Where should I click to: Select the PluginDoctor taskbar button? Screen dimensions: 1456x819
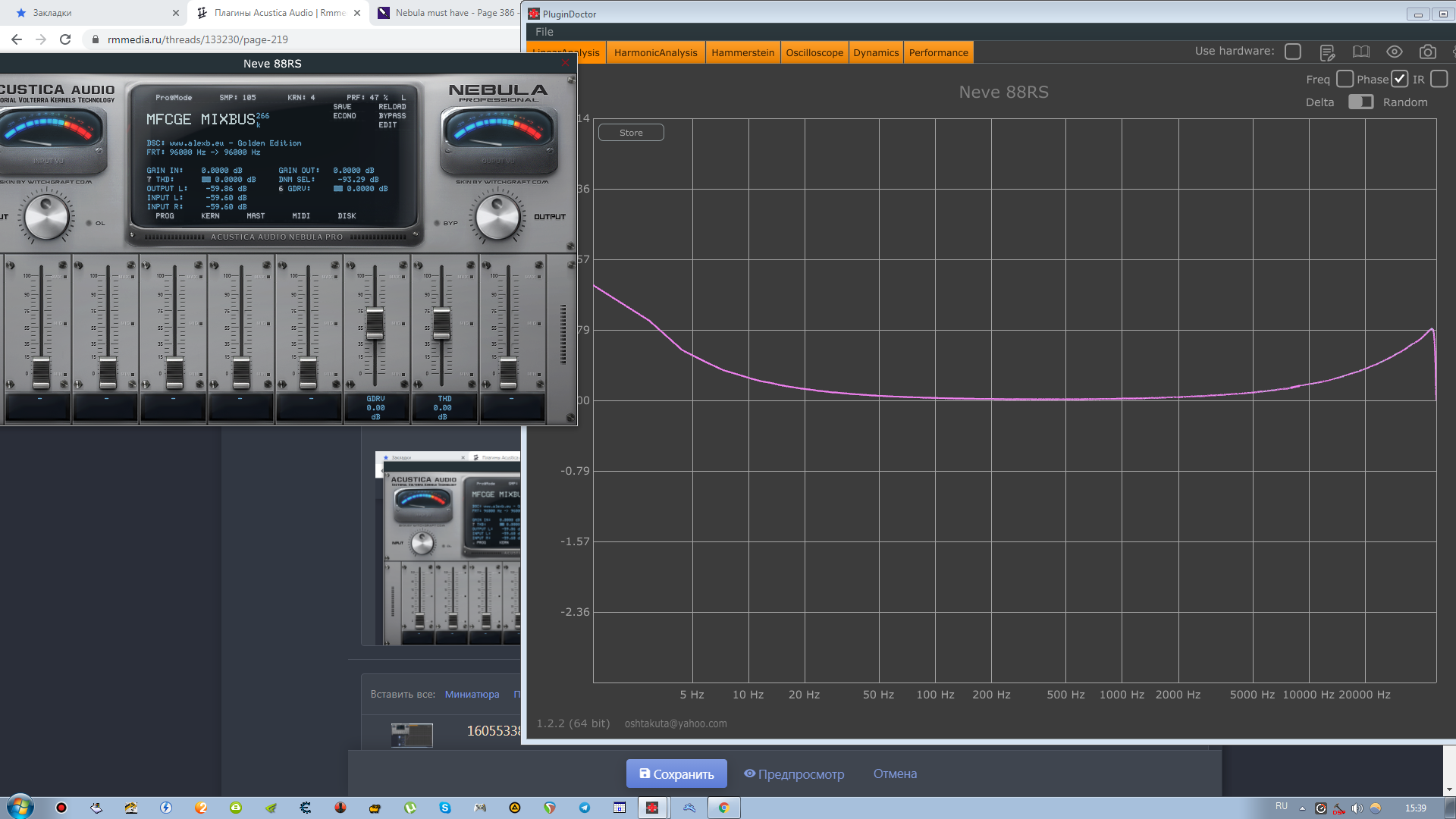point(652,808)
